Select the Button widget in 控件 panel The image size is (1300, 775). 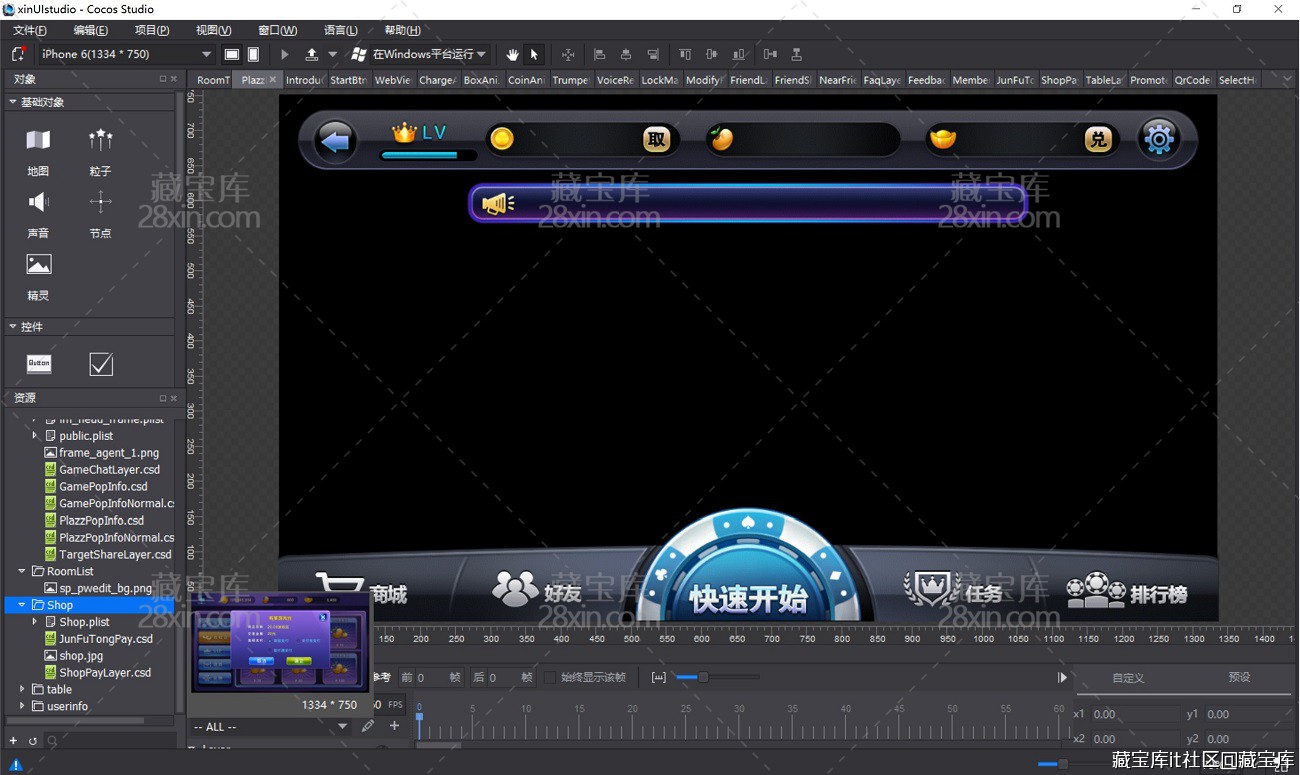point(39,364)
